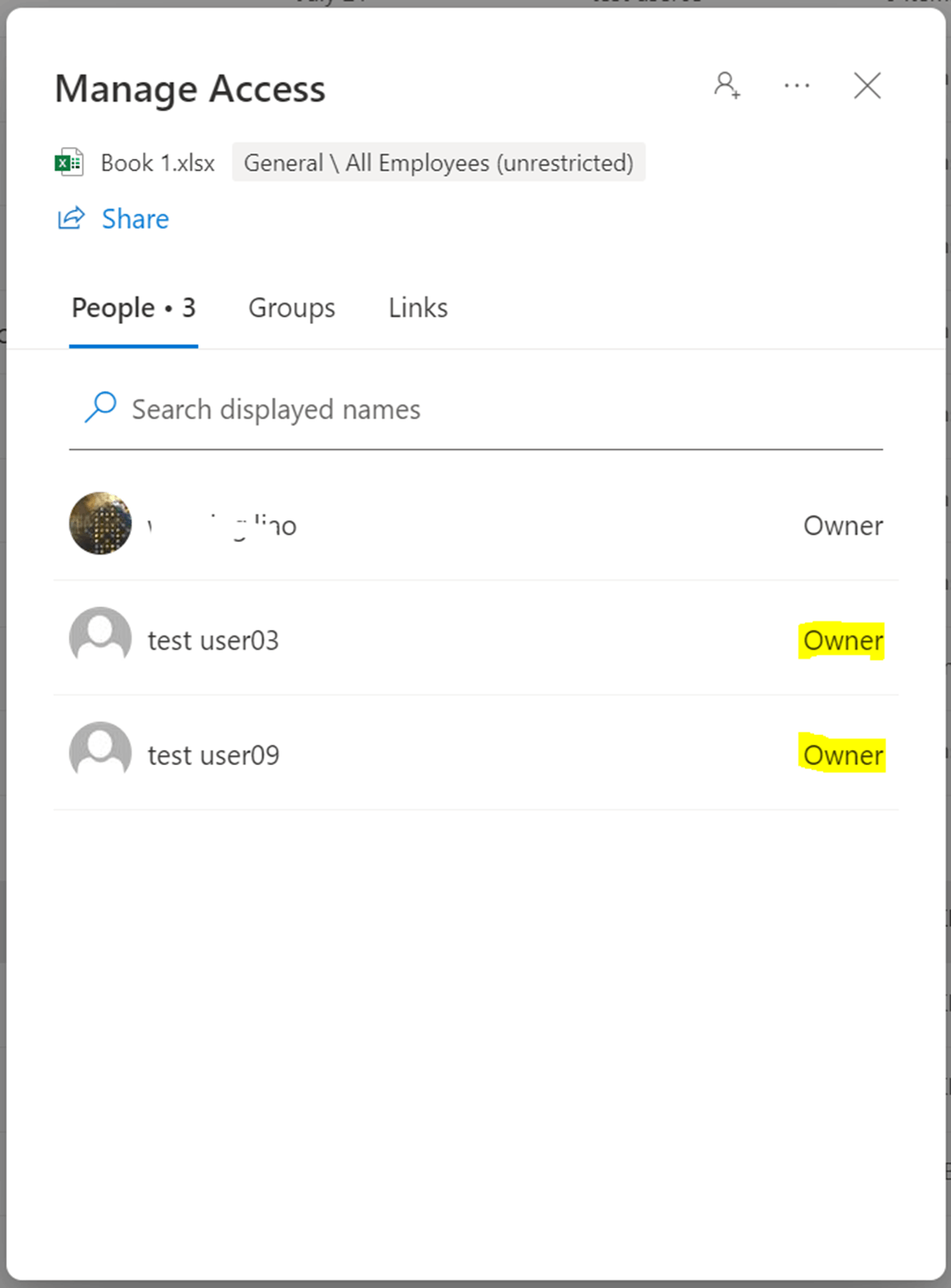Open the Owner role dropdown for test user03
Screen dimensions: 951x1288
(842, 640)
